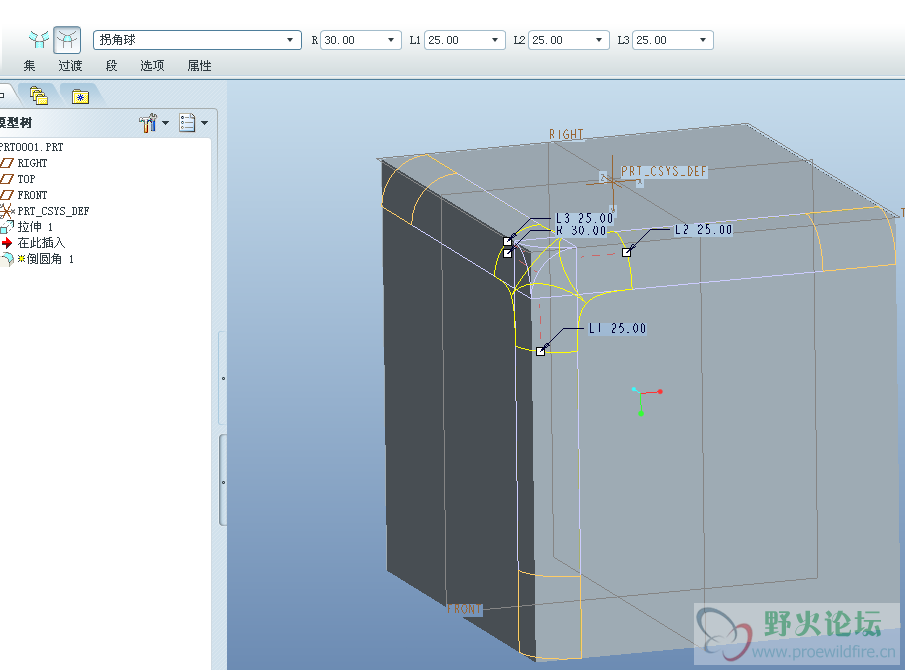905x670 pixels.
Task: Click the 拉伸 1 extrude feature icon
Action: (7, 227)
